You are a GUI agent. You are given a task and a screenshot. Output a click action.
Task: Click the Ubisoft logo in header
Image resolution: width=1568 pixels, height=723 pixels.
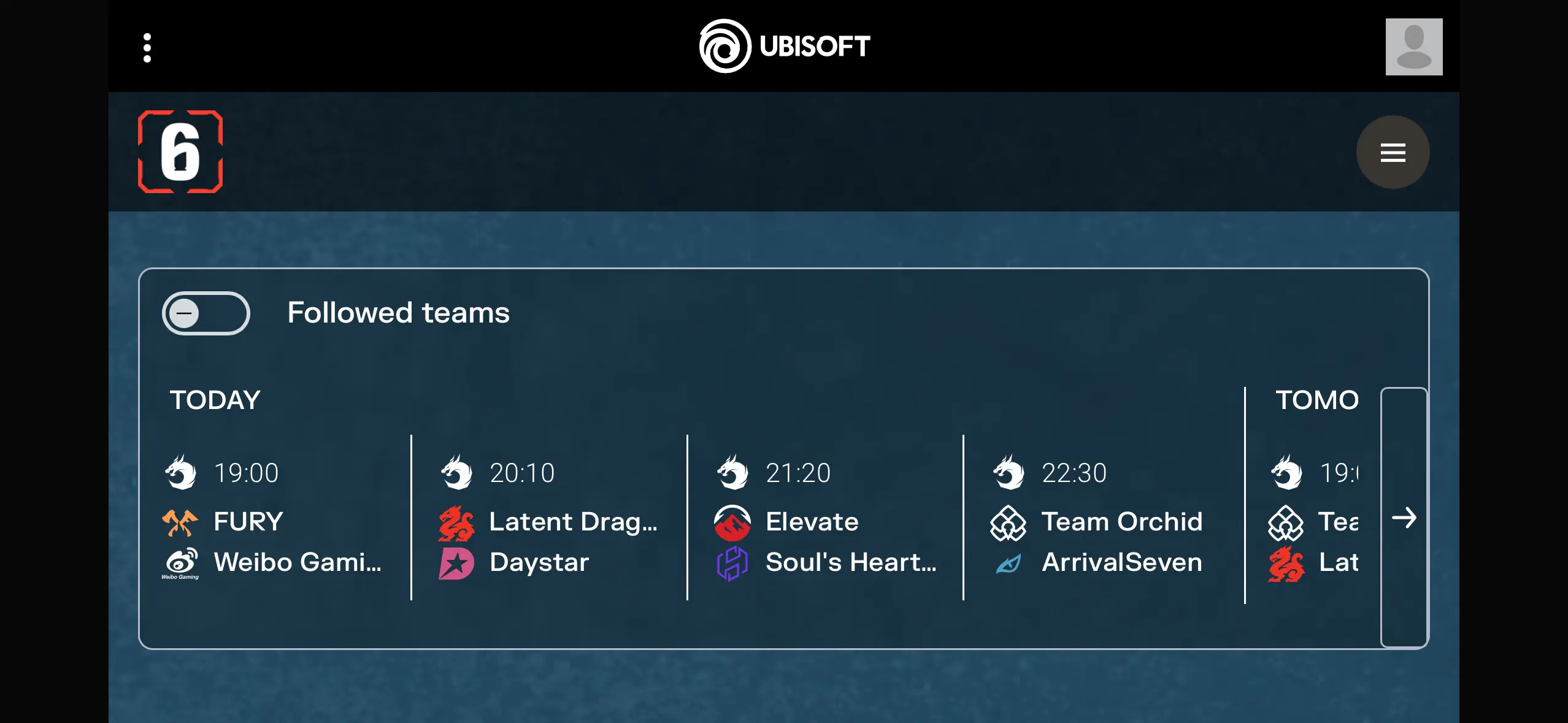pos(785,46)
